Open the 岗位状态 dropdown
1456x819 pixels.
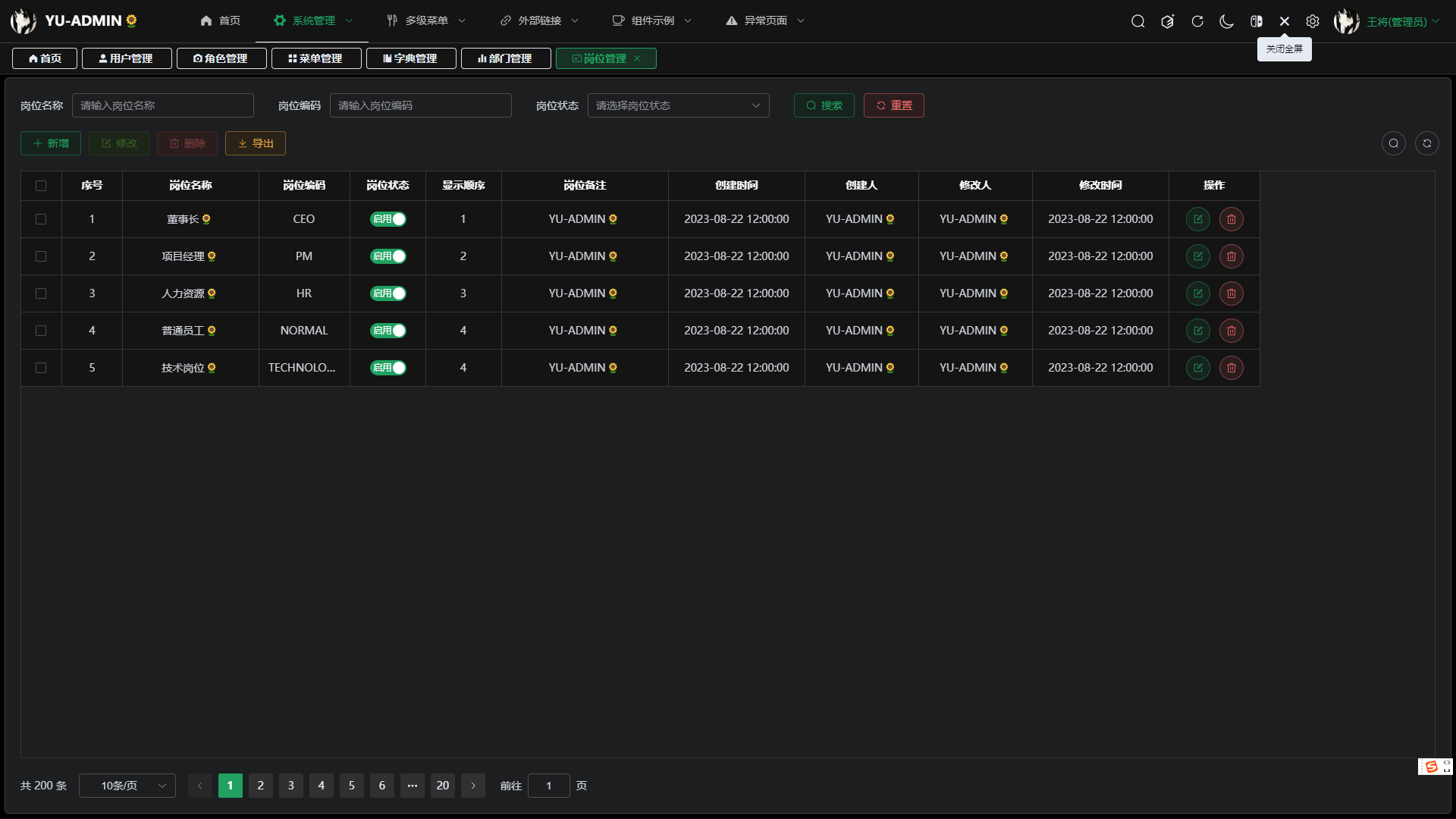(678, 105)
